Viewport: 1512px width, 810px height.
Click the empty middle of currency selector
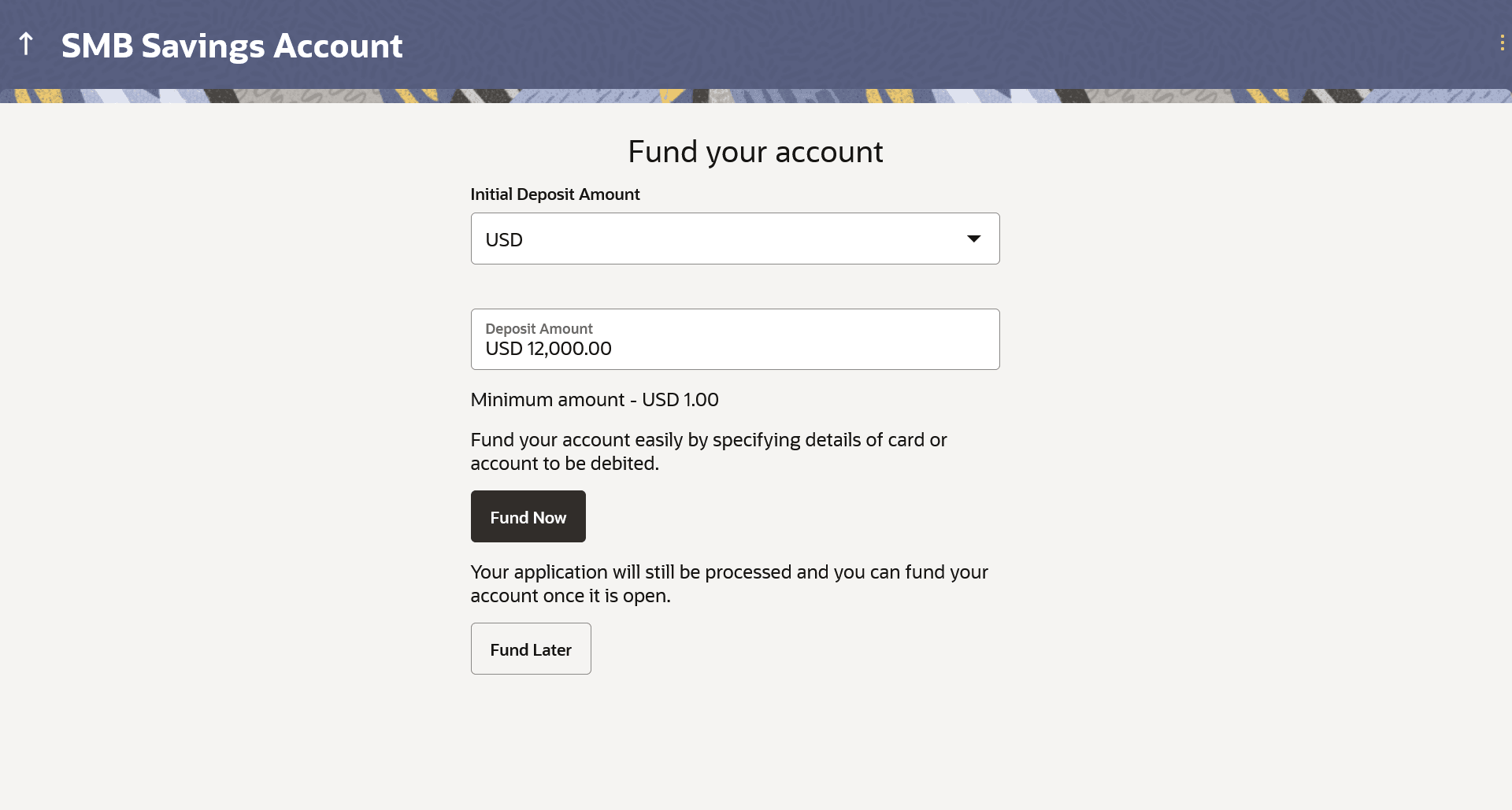tap(732, 239)
